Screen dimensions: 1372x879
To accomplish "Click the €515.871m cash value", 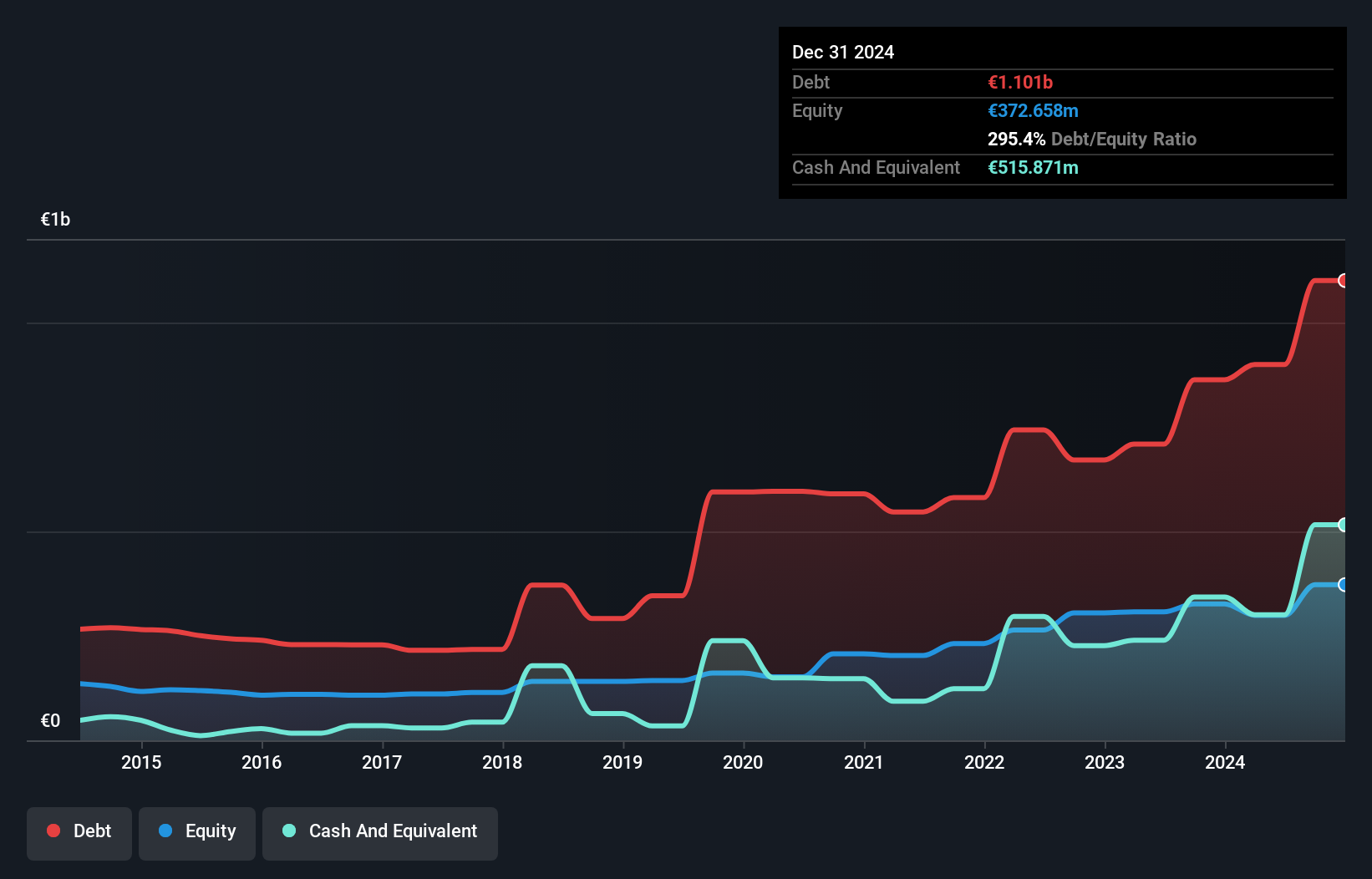I will click(1033, 167).
